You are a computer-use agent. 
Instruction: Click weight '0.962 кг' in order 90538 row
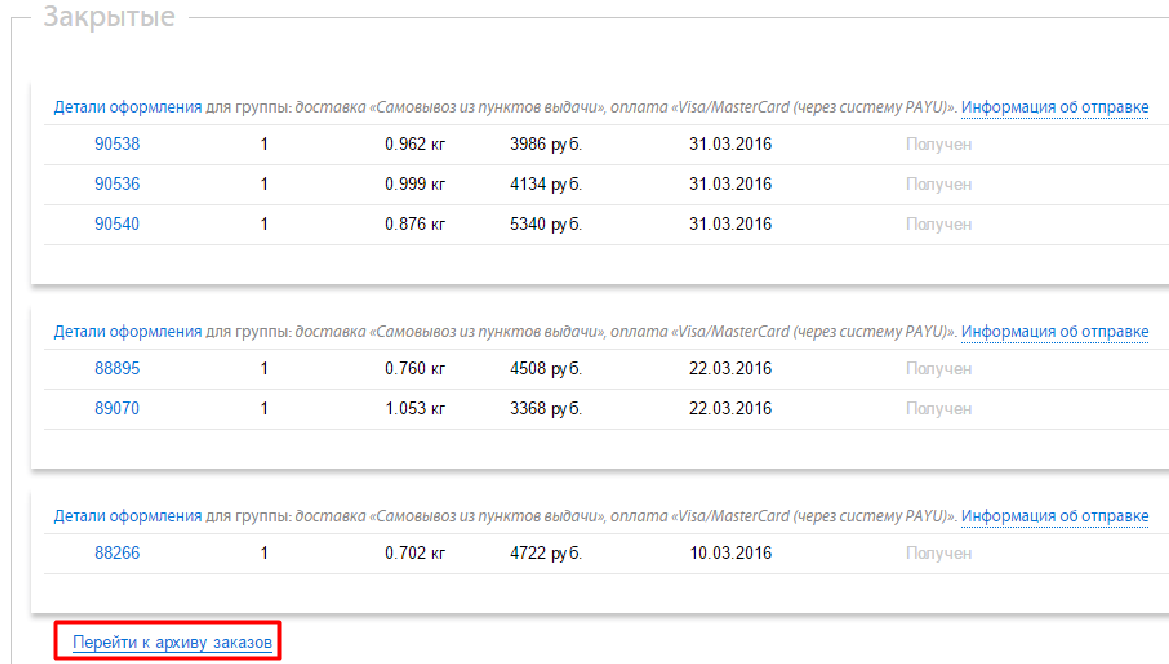415,144
